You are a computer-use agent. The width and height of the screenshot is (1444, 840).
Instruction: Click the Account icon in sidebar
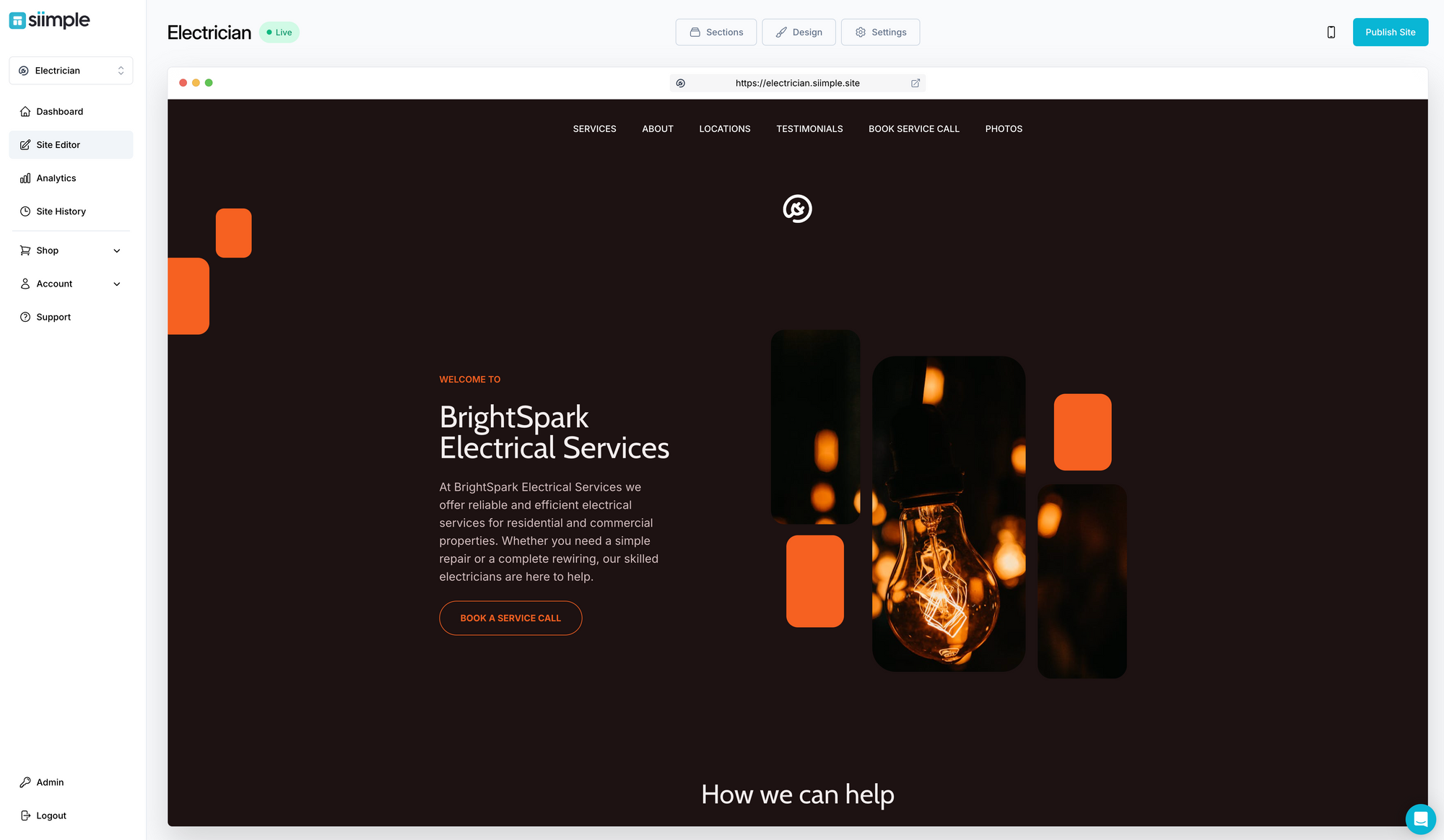[x=25, y=283]
